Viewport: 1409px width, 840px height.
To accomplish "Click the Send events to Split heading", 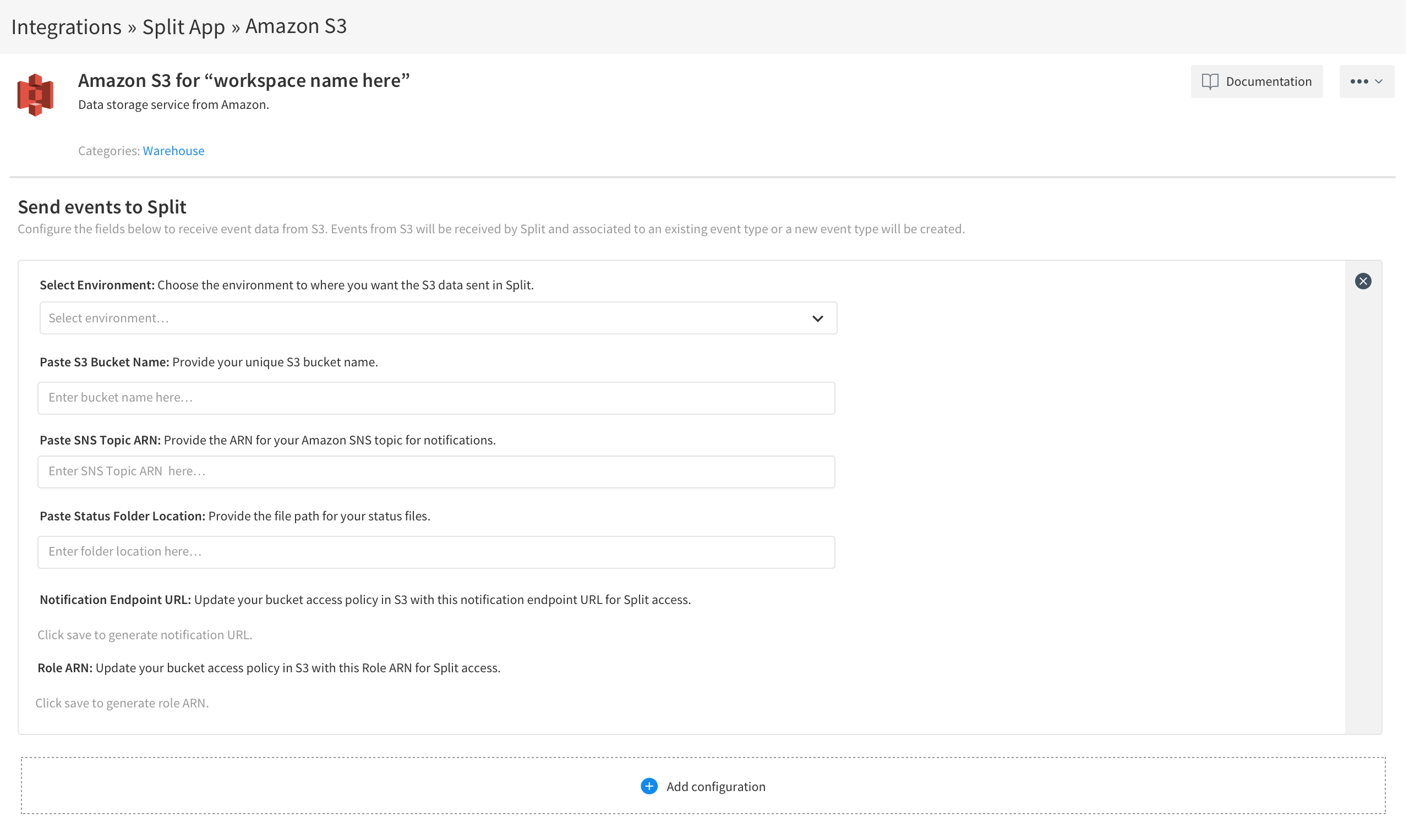I will click(102, 207).
